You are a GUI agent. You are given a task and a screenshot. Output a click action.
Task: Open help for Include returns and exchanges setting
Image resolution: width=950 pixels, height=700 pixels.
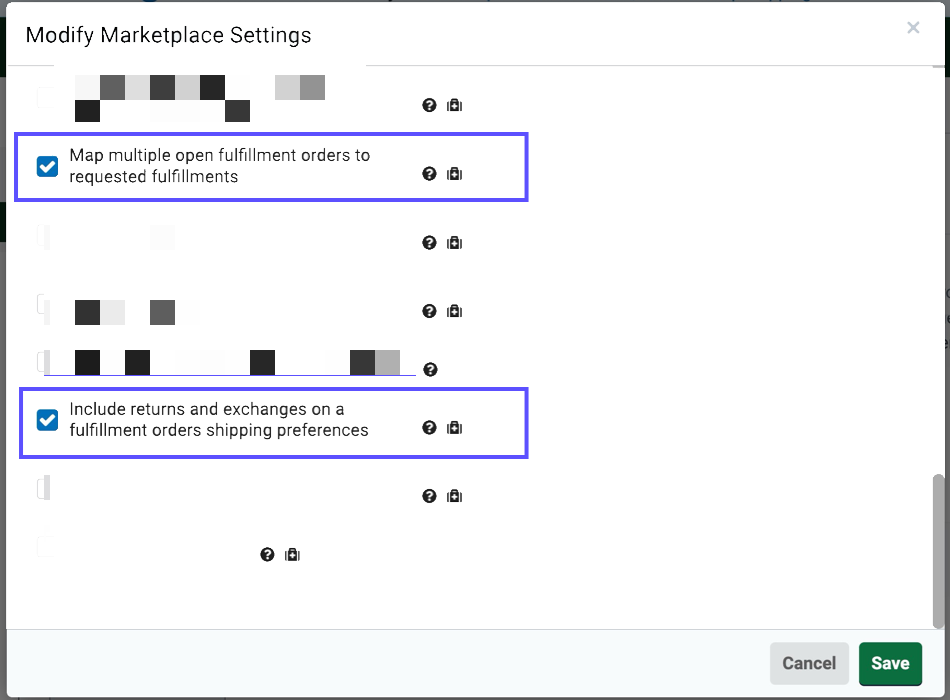coord(430,428)
